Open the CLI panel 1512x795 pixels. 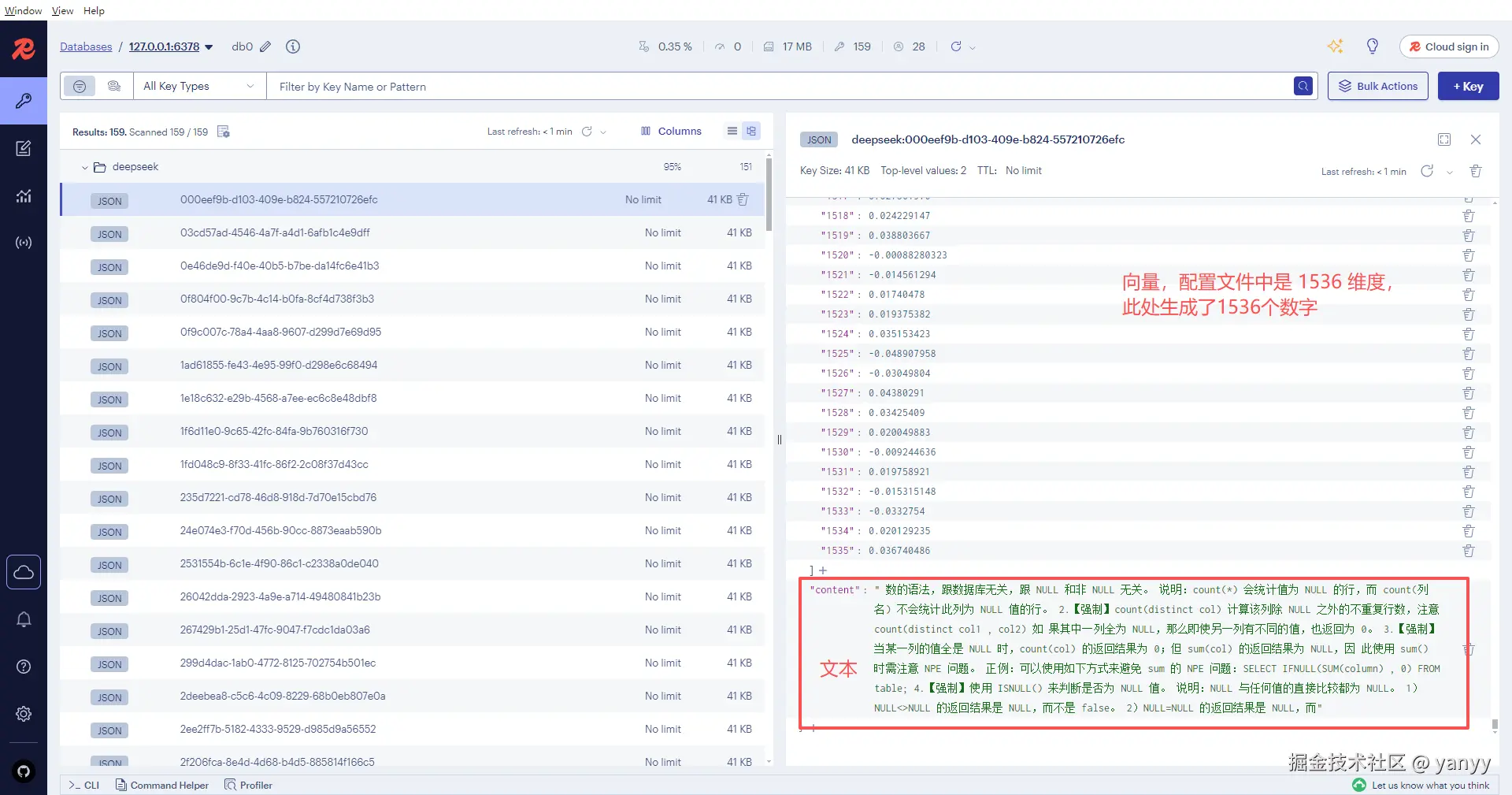83,785
